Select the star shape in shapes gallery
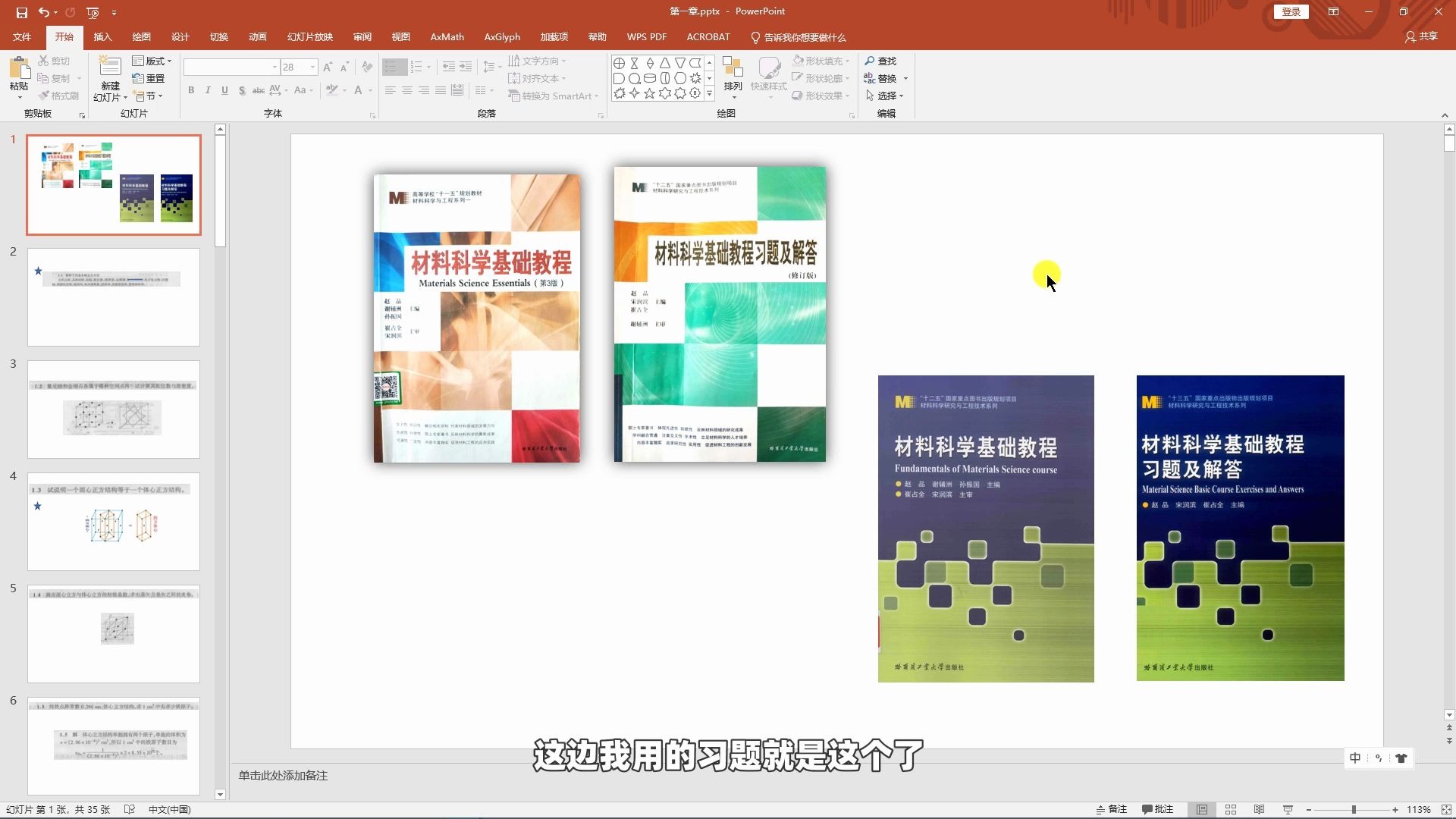Screen dimensions: 1456x819 (650, 93)
